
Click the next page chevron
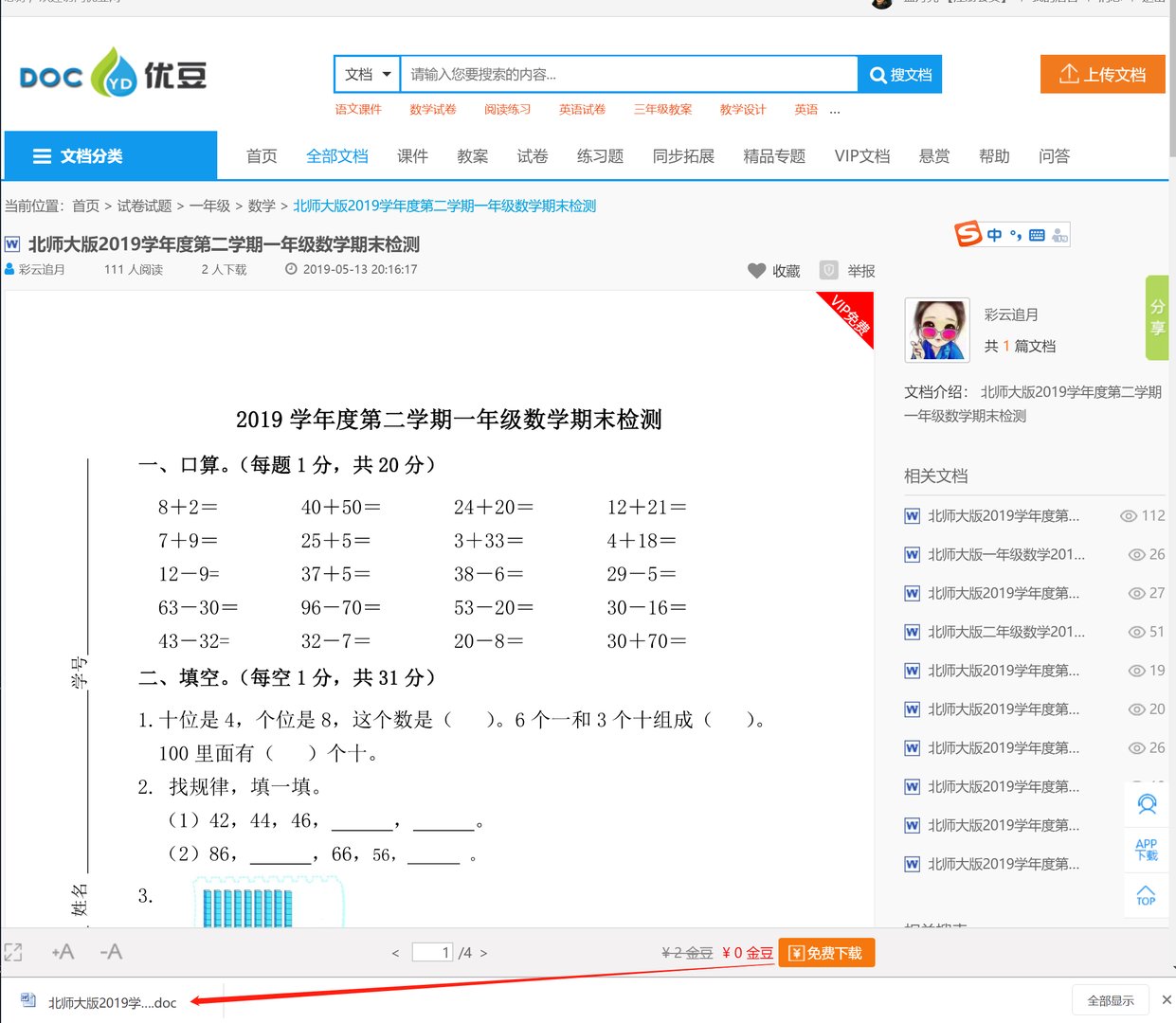click(x=483, y=952)
